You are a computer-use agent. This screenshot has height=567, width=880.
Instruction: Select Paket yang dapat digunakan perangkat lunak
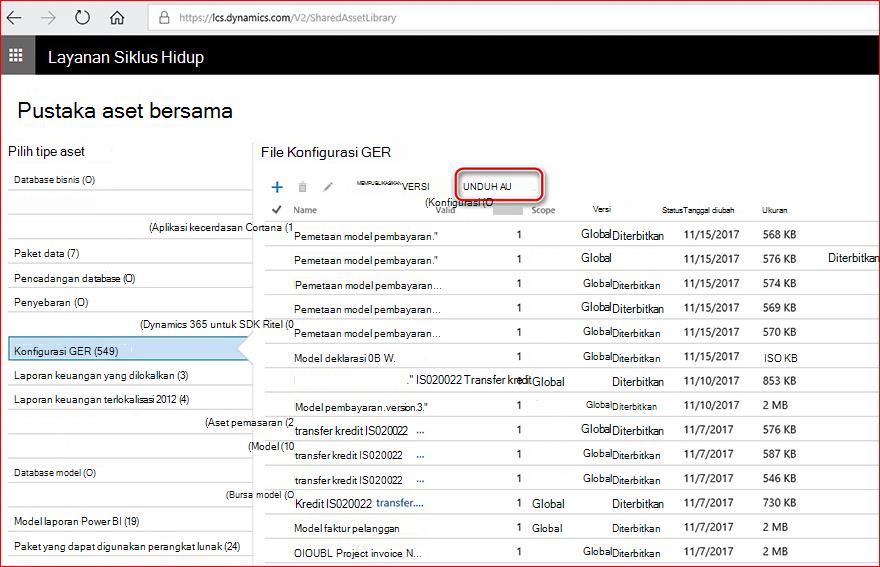[130, 546]
